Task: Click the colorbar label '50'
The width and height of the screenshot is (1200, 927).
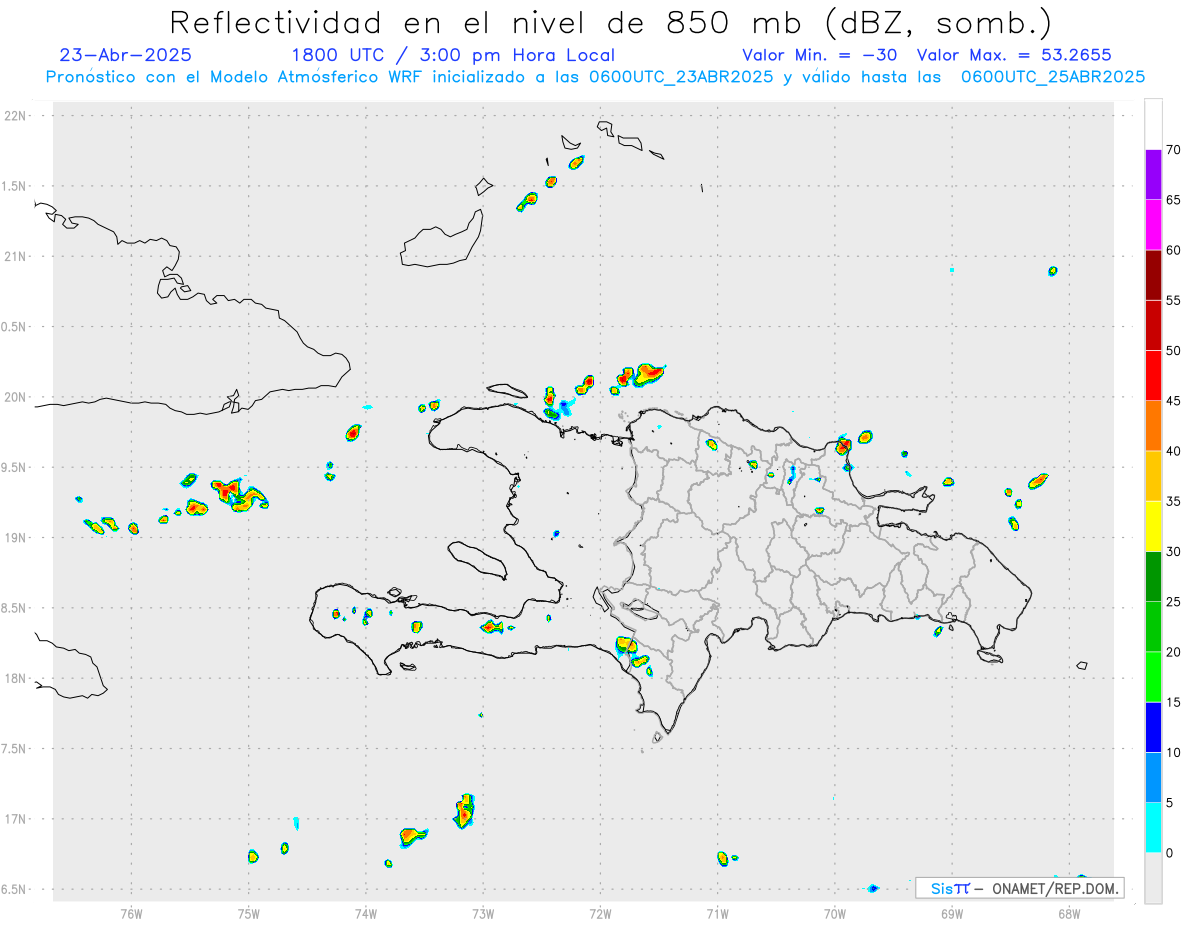Action: click(1173, 351)
